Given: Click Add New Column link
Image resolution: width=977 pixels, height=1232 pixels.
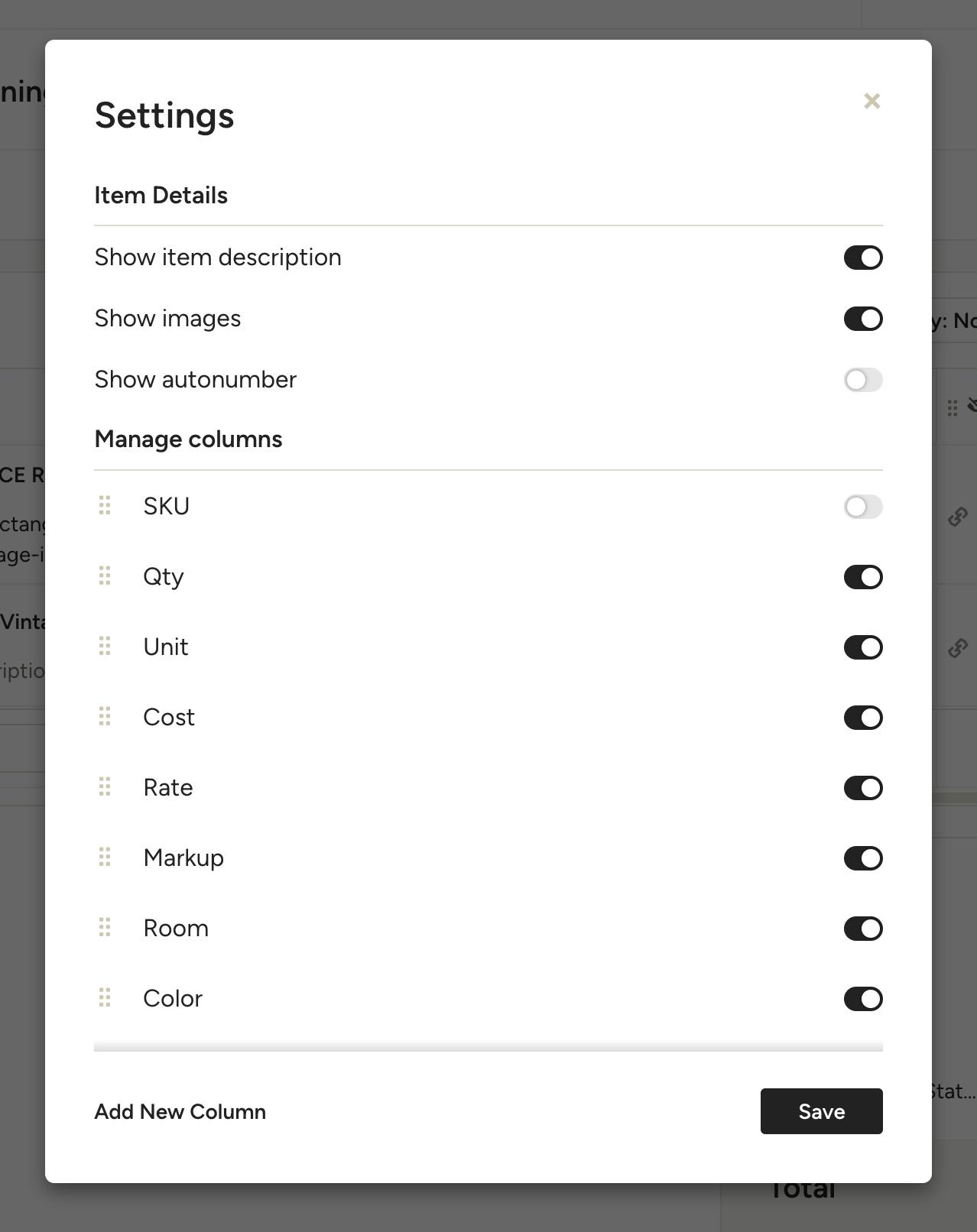Looking at the screenshot, I should (x=180, y=1111).
